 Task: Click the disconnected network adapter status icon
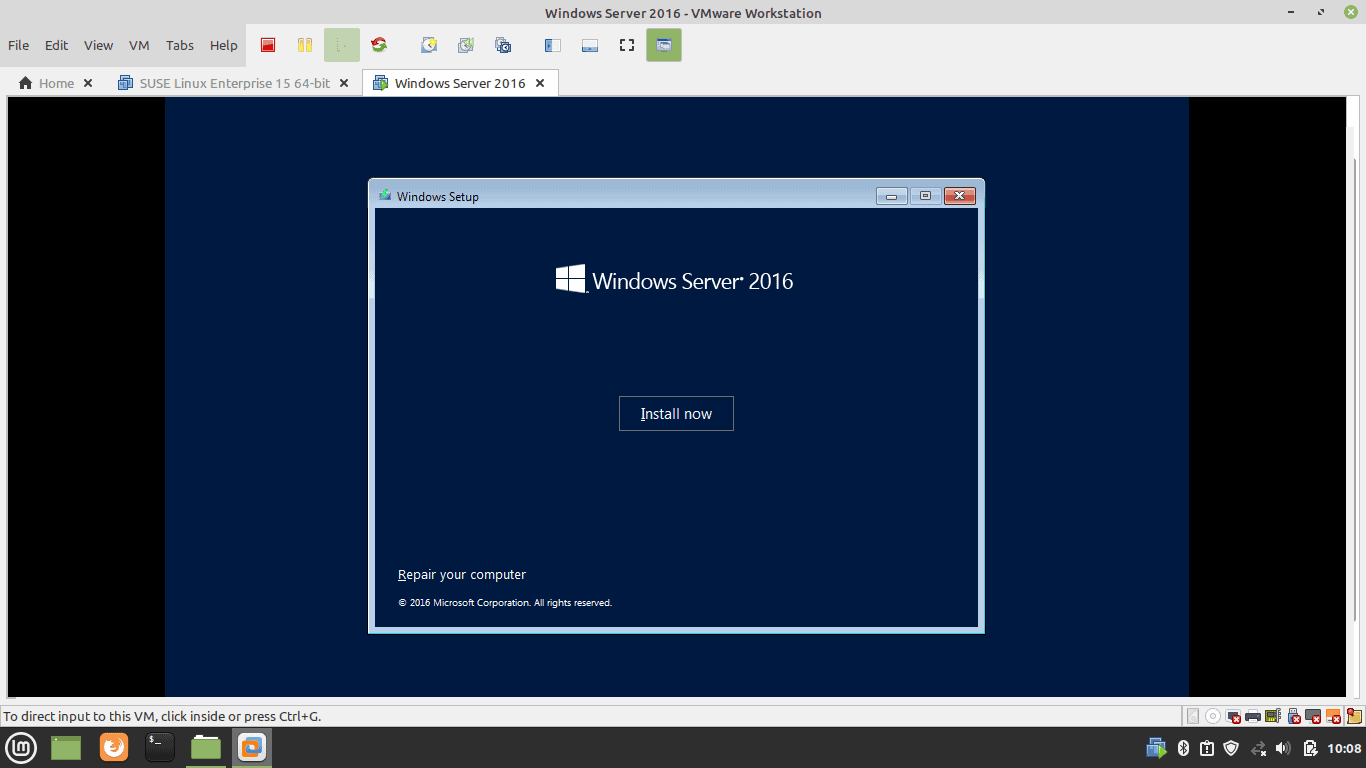1233,716
